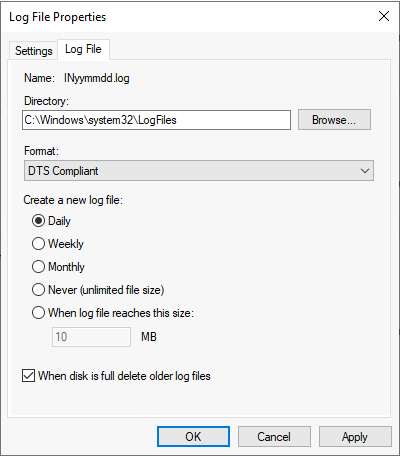Switch to the Settings tab

coord(33,51)
